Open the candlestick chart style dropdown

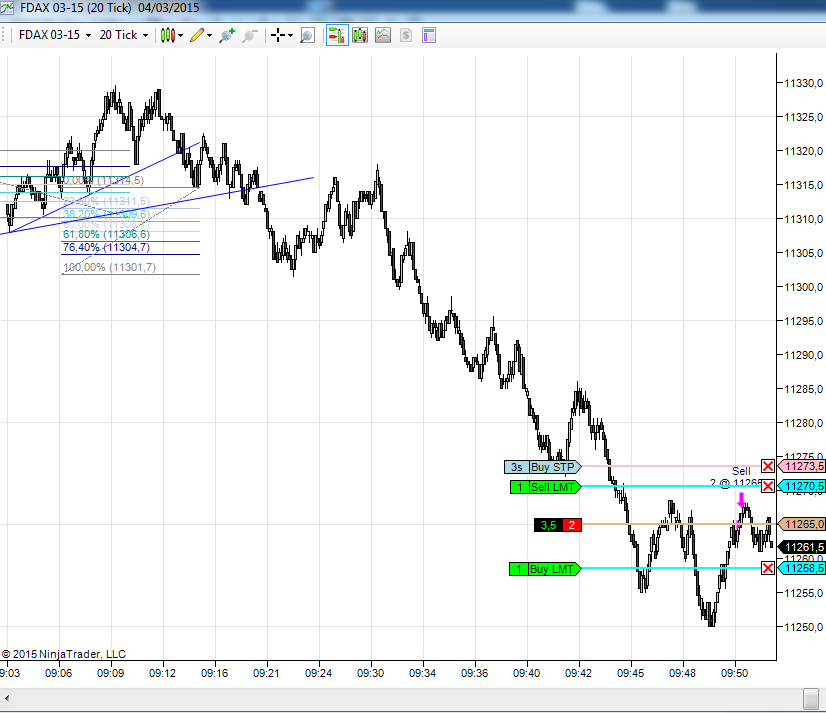pyautogui.click(x=172, y=35)
